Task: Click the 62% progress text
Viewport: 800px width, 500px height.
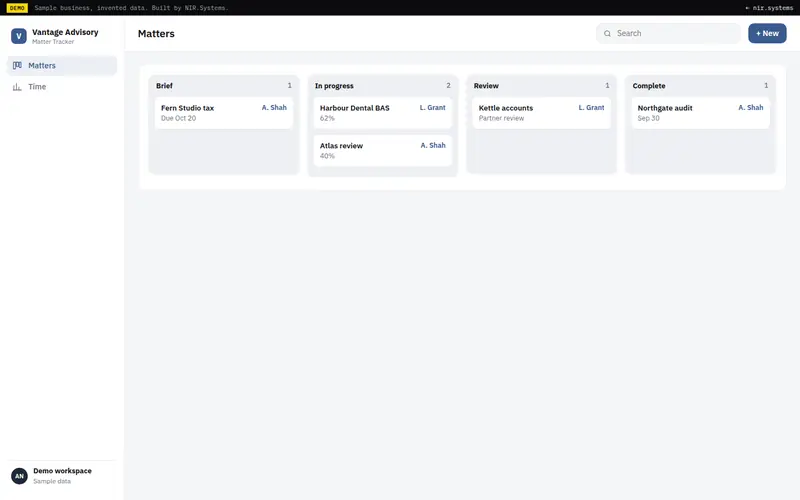Action: coord(327,118)
